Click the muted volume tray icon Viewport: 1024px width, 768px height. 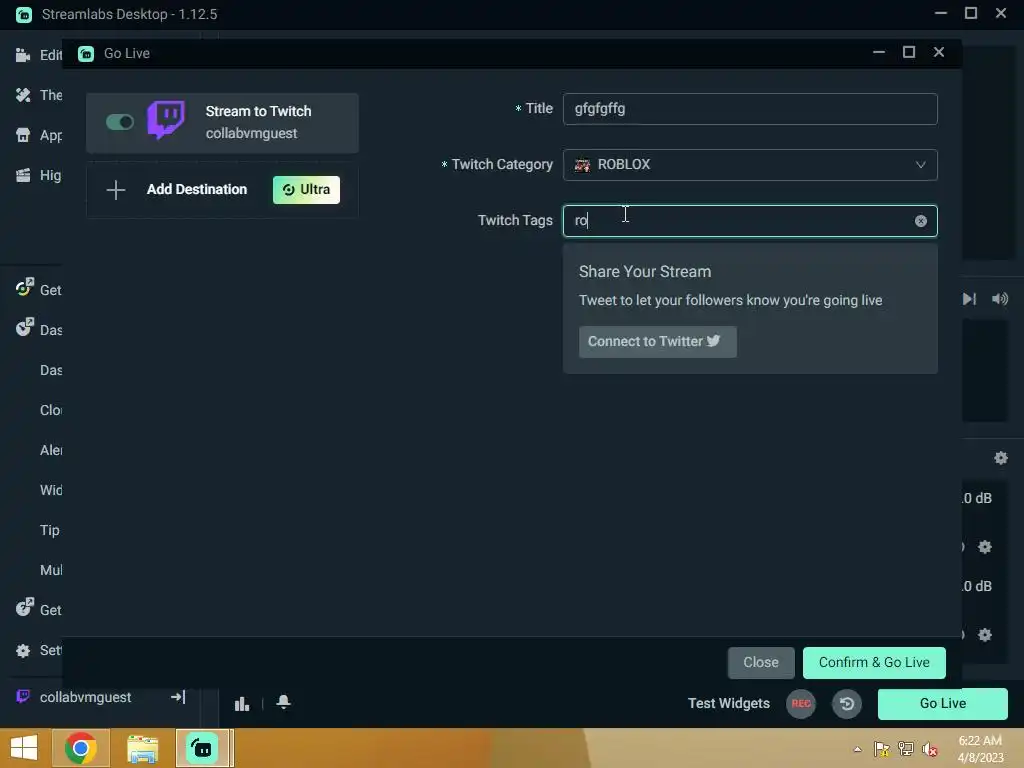[x=930, y=749]
